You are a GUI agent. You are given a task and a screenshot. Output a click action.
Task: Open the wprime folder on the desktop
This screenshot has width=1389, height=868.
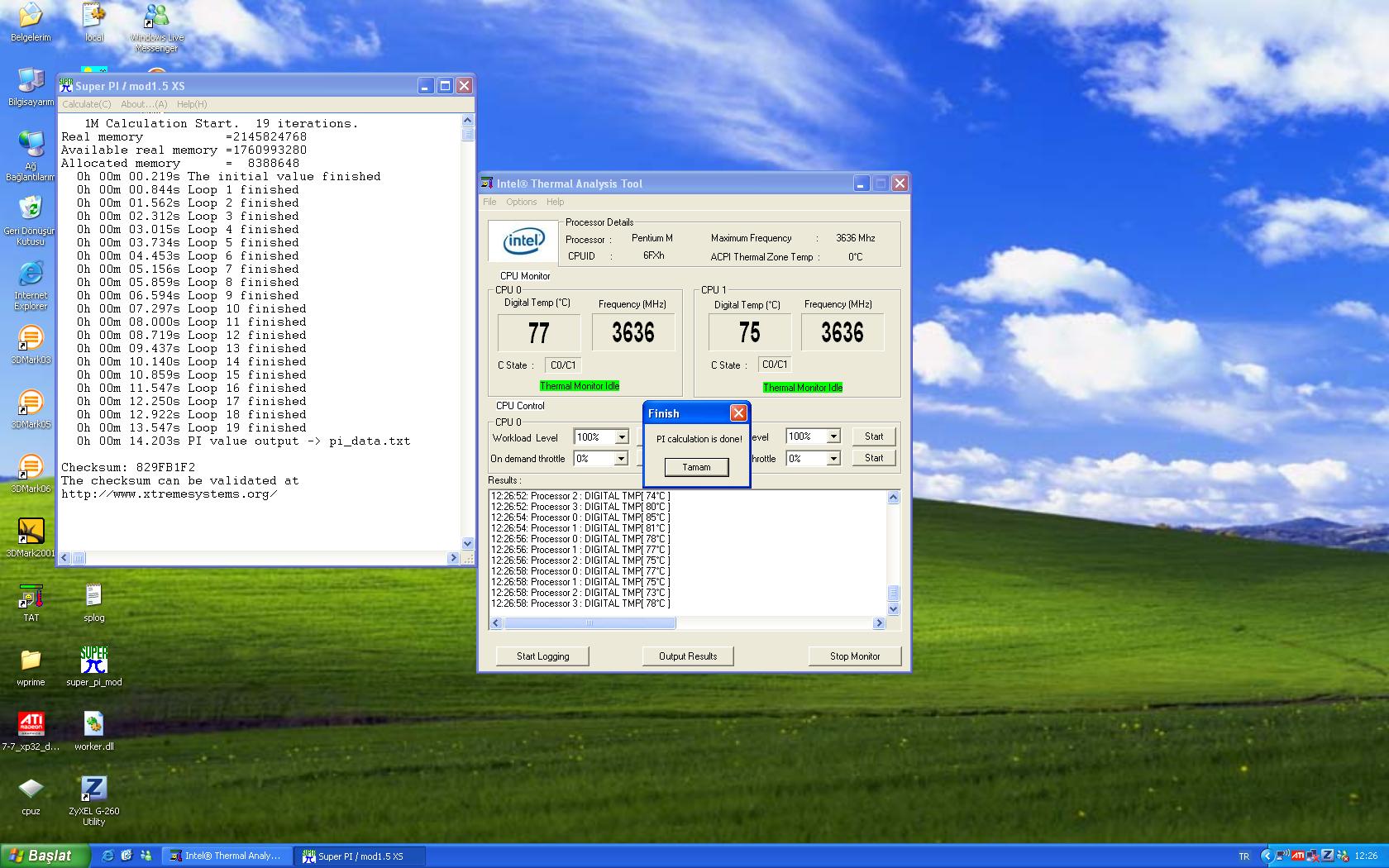[31, 667]
